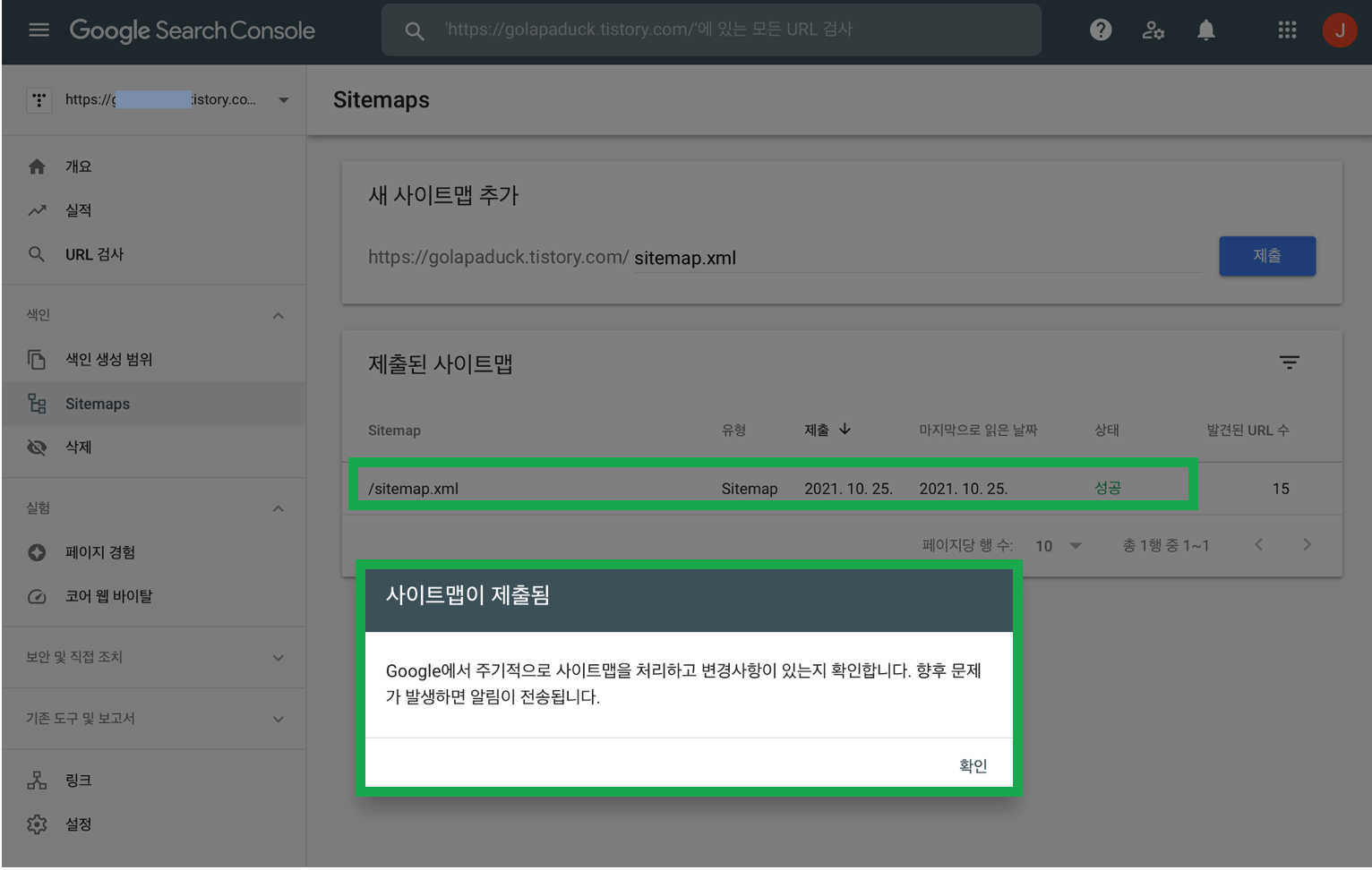Click the Sitemap column header
The image size is (1372, 870).
(394, 431)
